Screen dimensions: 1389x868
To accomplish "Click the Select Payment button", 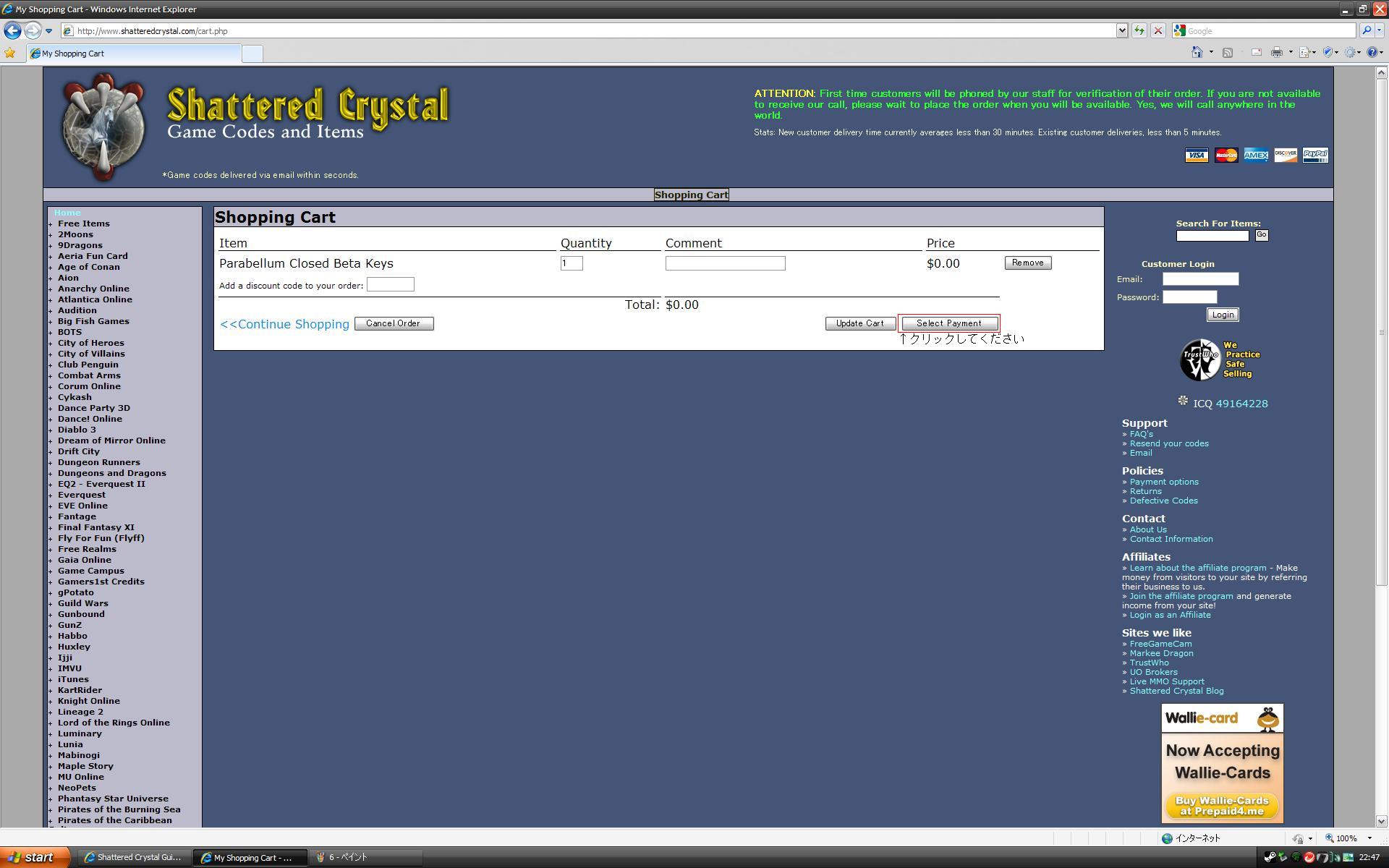I will (x=948, y=323).
